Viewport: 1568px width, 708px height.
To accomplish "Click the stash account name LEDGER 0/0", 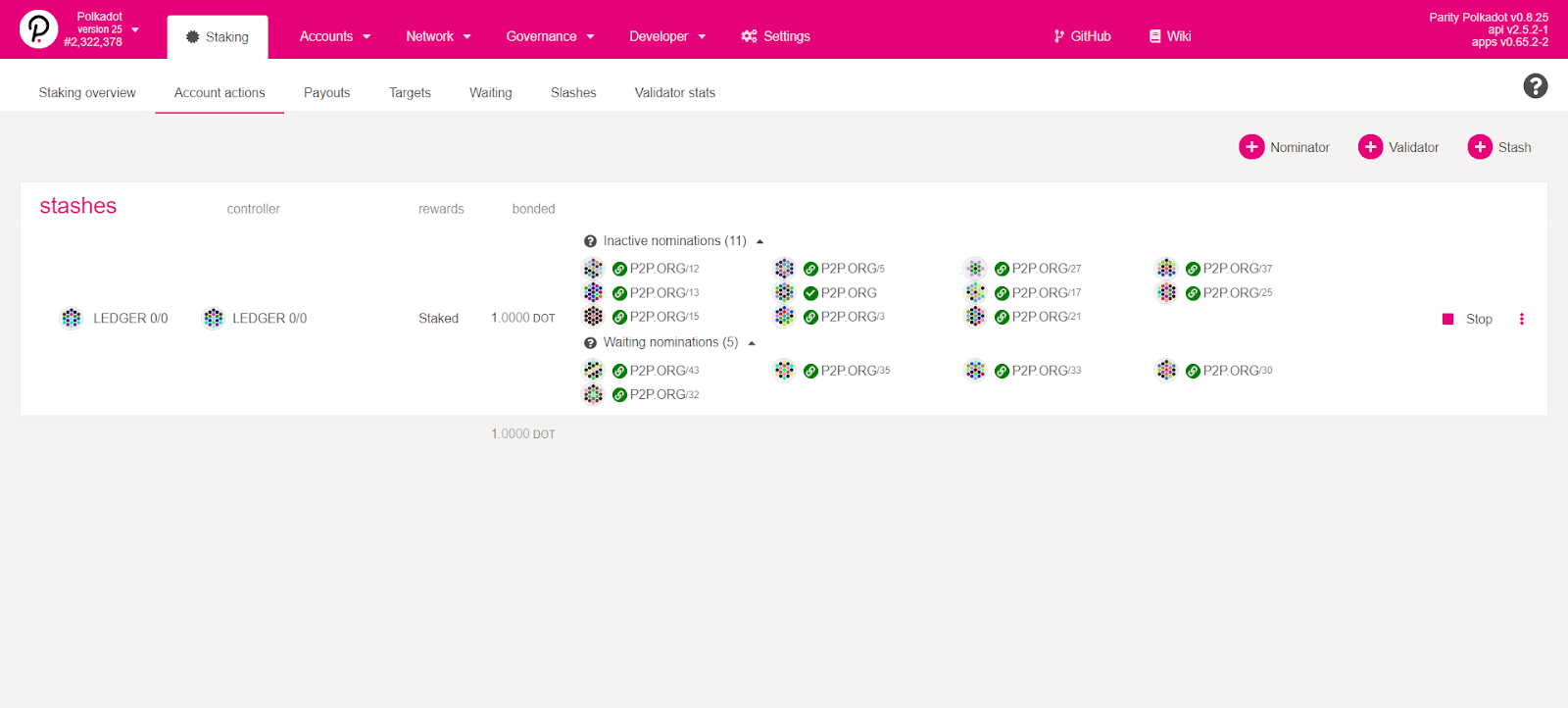I will tap(130, 318).
